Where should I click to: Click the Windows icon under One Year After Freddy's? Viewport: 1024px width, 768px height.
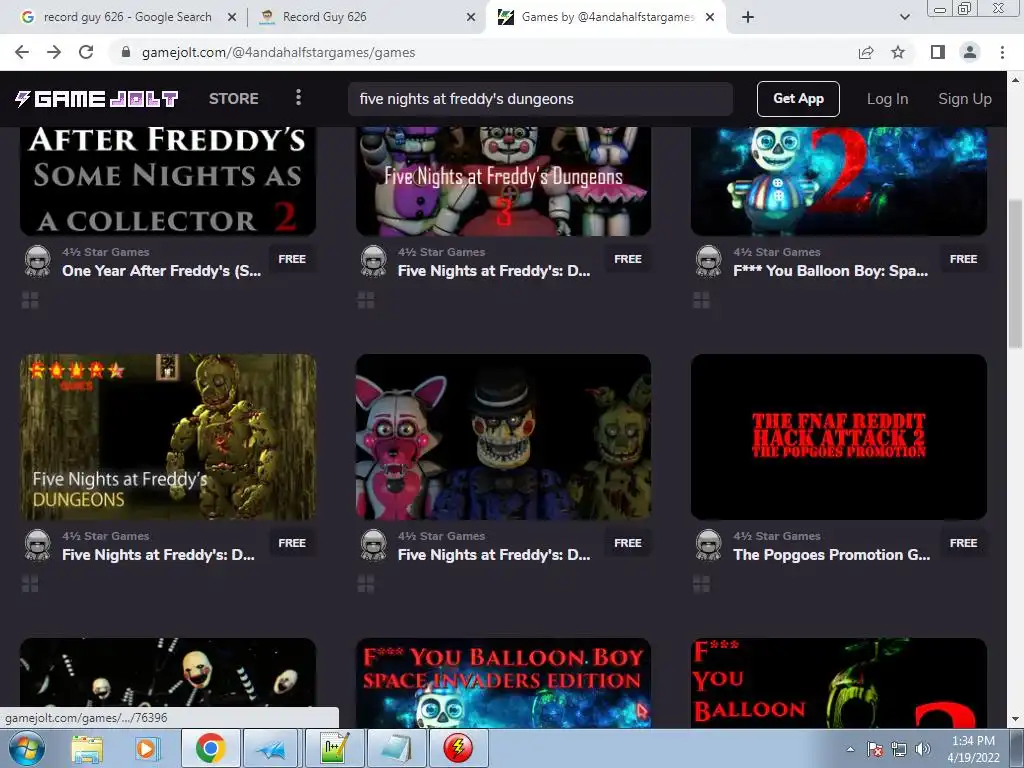(x=30, y=300)
